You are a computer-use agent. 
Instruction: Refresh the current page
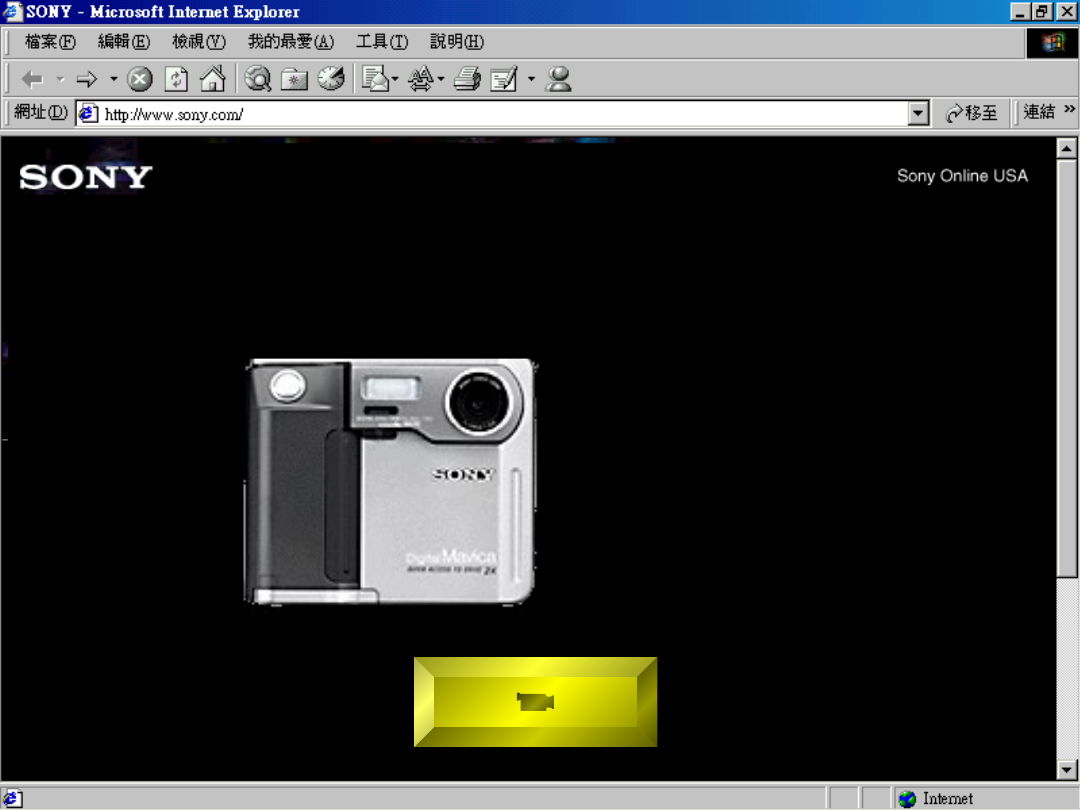(176, 79)
